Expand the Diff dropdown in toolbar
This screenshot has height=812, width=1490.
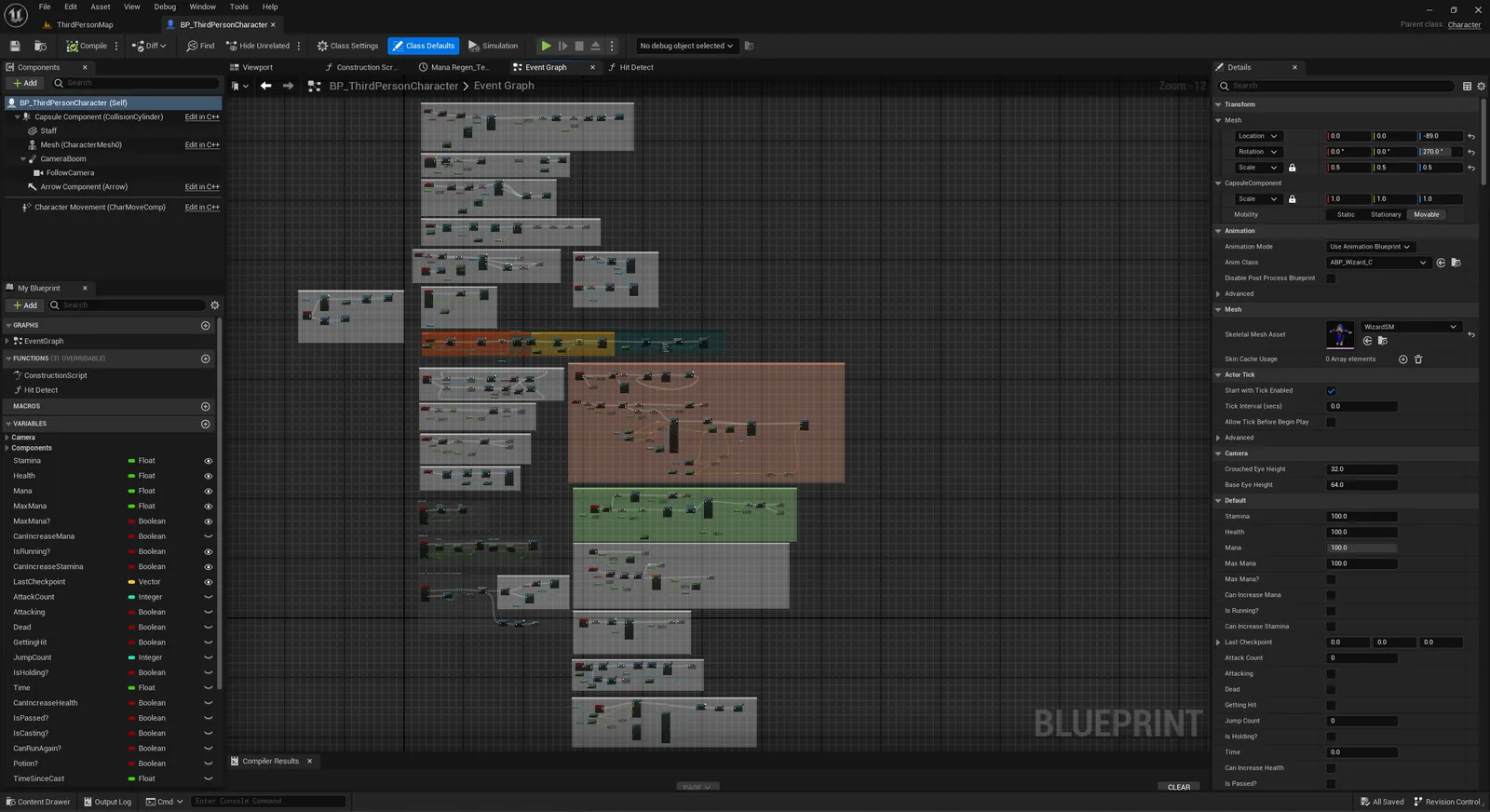click(x=149, y=46)
